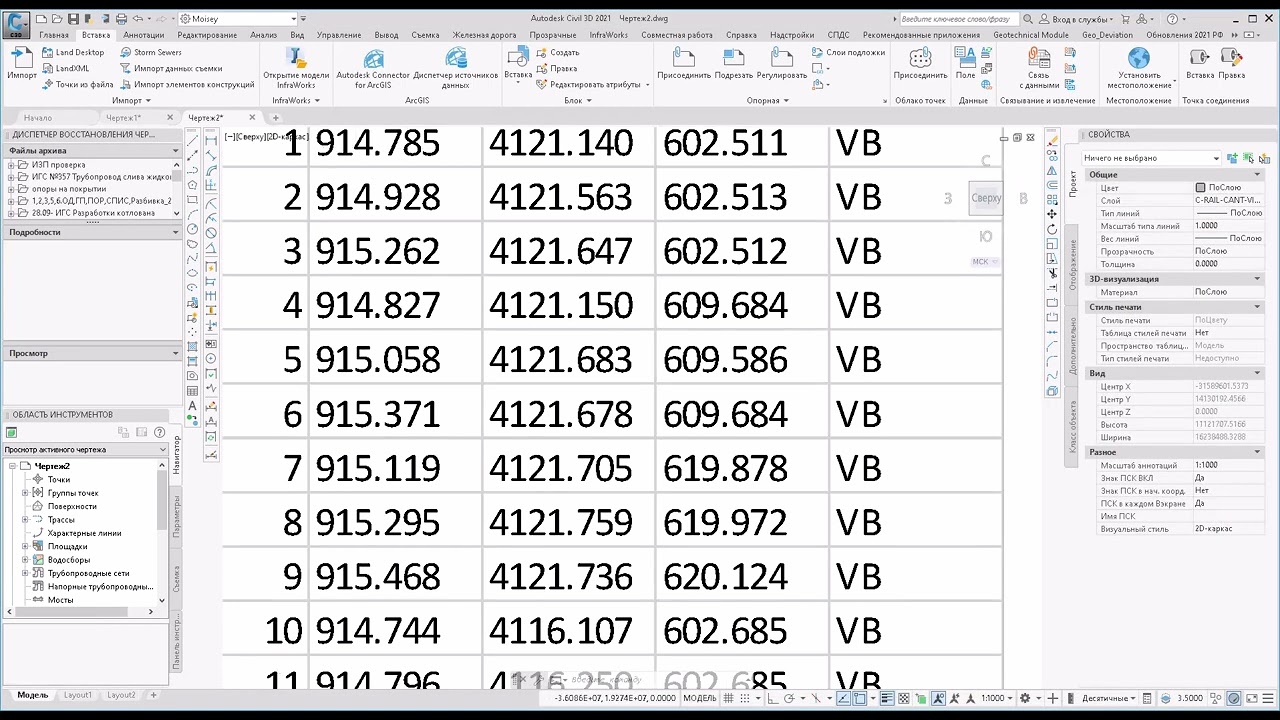The width and height of the screenshot is (1280, 720).
Task: Expand the Блок panel dropdown
Action: click(x=577, y=100)
